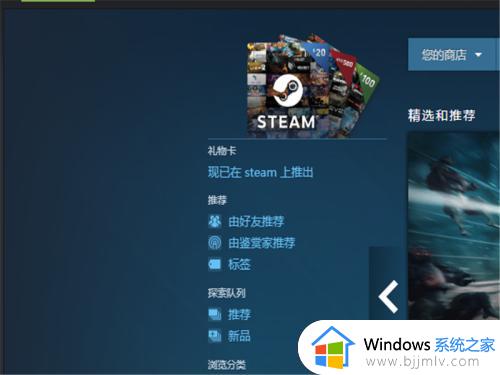Open 新品 under 探索队列
Viewport: 500px width, 375px height.
pyautogui.click(x=239, y=336)
